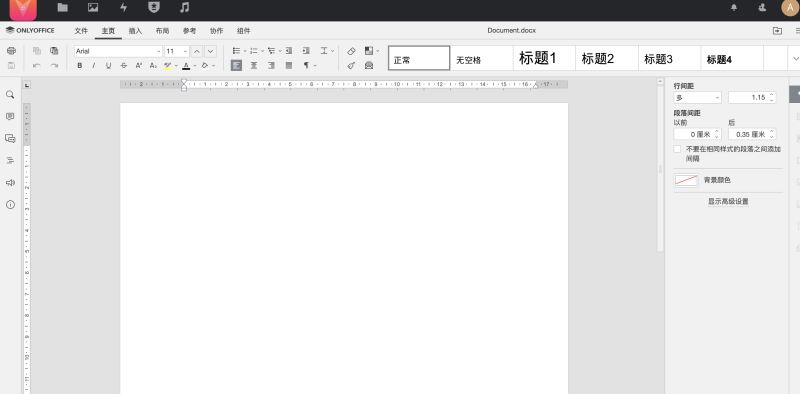Screen dimensions: 800x394
Task: Toggle justified alignment
Action: (289, 65)
